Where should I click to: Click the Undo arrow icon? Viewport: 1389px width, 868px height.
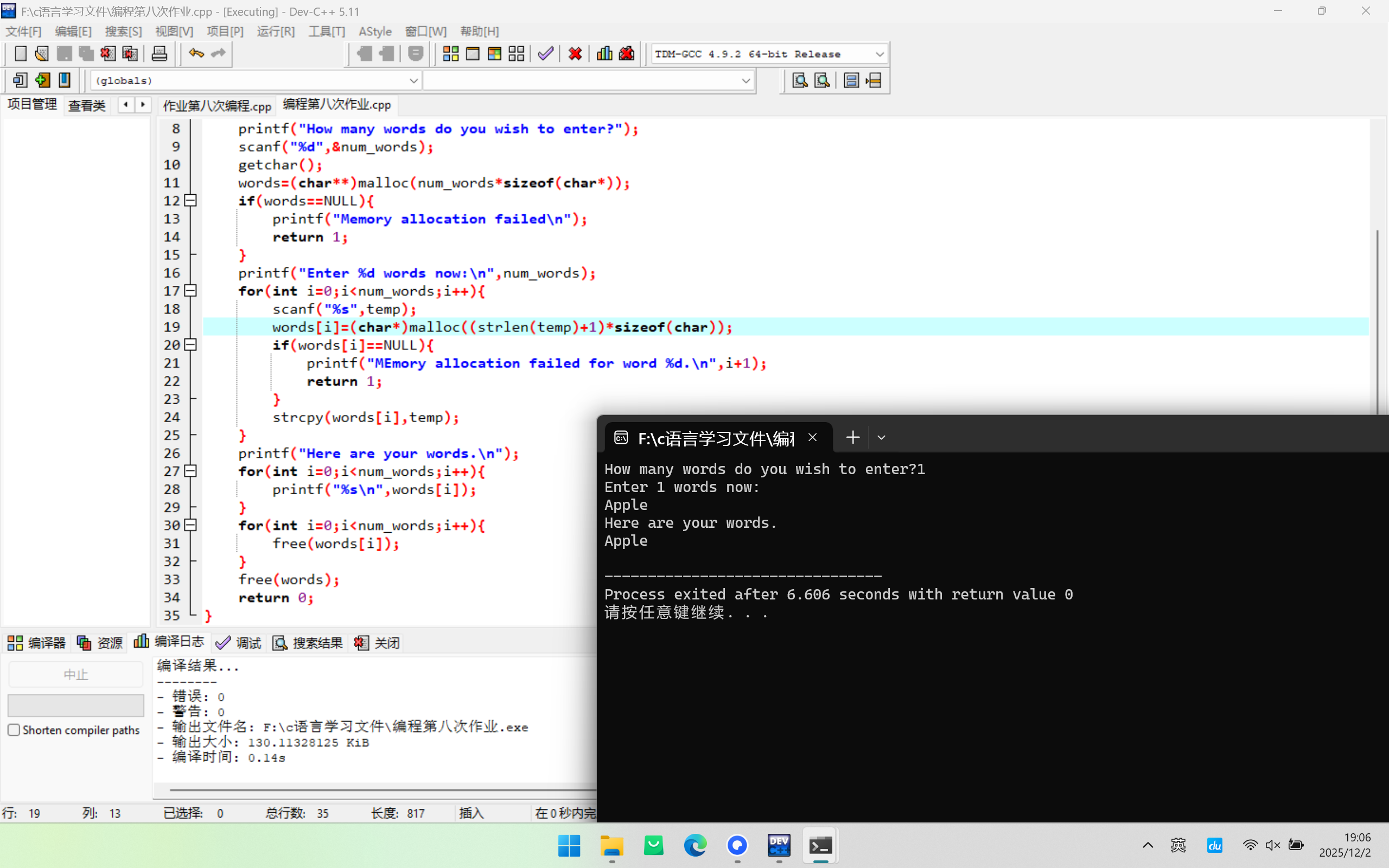point(196,54)
